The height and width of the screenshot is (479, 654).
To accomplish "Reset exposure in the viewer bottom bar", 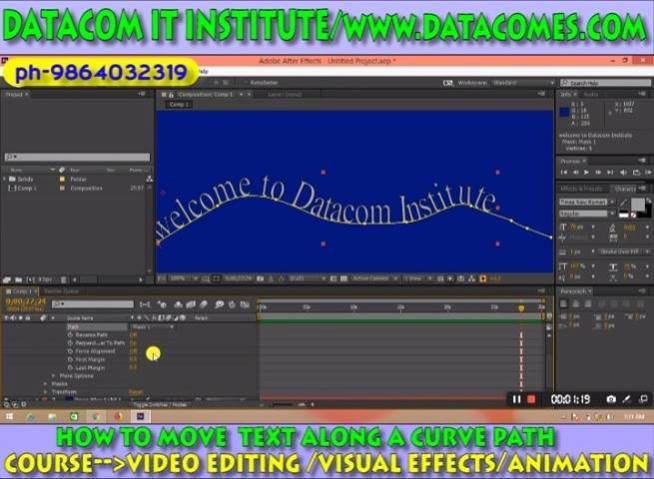I will click(483, 278).
